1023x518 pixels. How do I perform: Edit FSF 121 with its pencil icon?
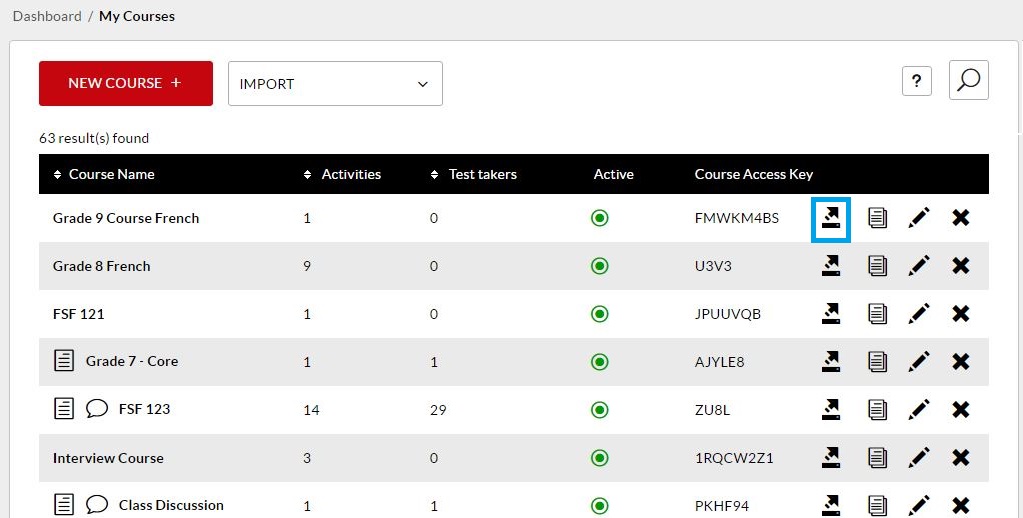click(919, 314)
